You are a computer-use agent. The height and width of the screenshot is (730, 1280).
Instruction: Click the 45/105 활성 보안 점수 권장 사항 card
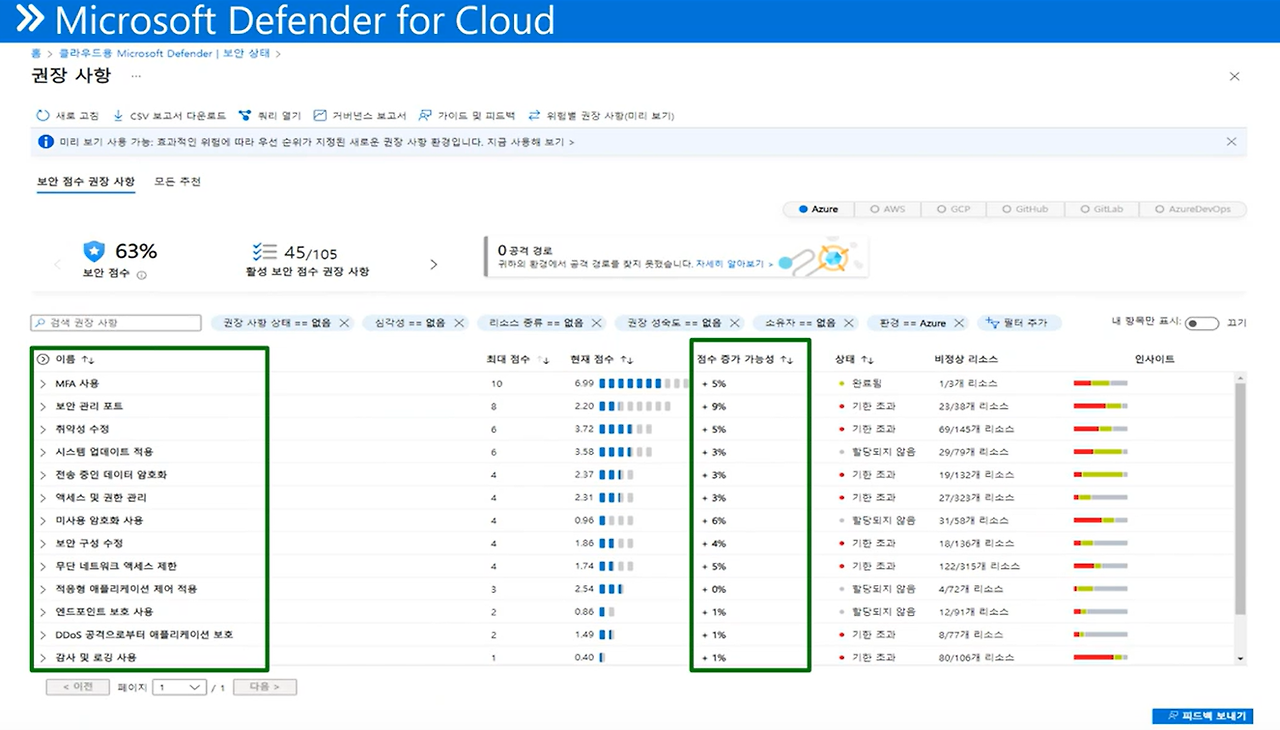tap(310, 258)
